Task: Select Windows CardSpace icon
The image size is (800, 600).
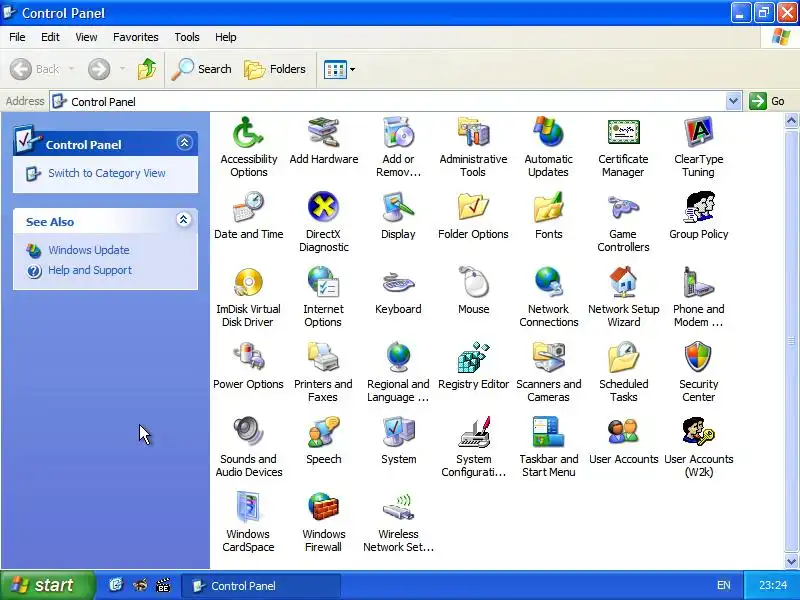Action: 248,507
